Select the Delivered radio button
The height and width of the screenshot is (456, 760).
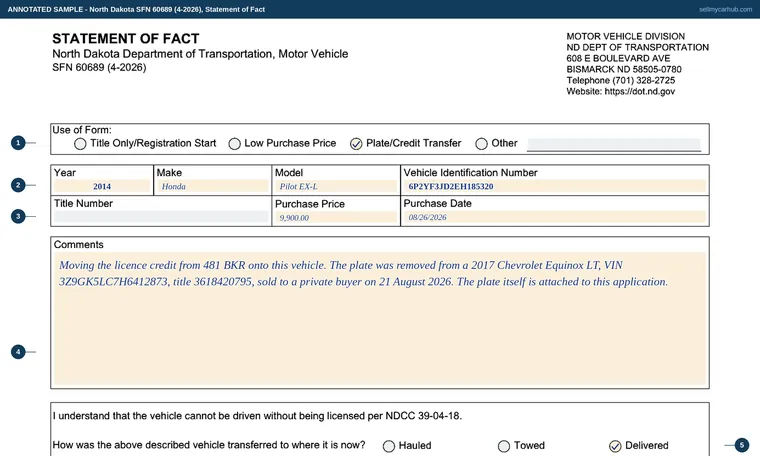(615, 446)
